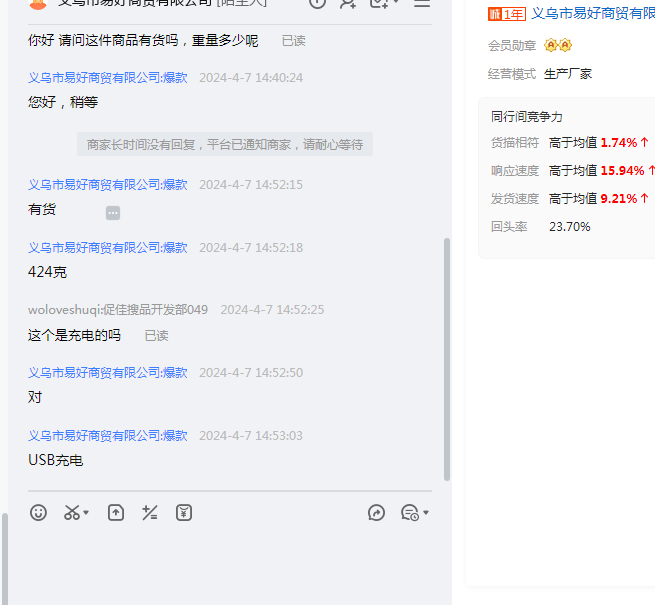Screen dimensions: 655x605
Task: Click the merchant avatar in chat header
Action: click(38, 4)
